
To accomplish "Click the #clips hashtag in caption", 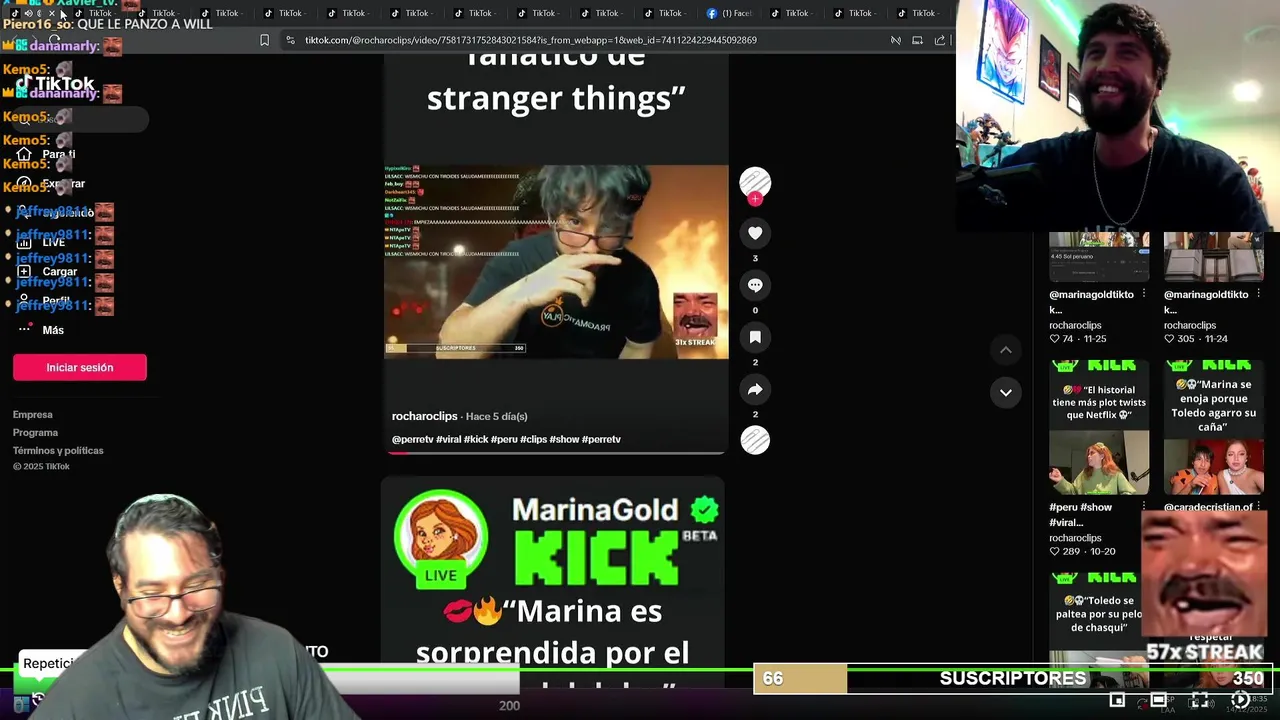I will pyautogui.click(x=533, y=439).
